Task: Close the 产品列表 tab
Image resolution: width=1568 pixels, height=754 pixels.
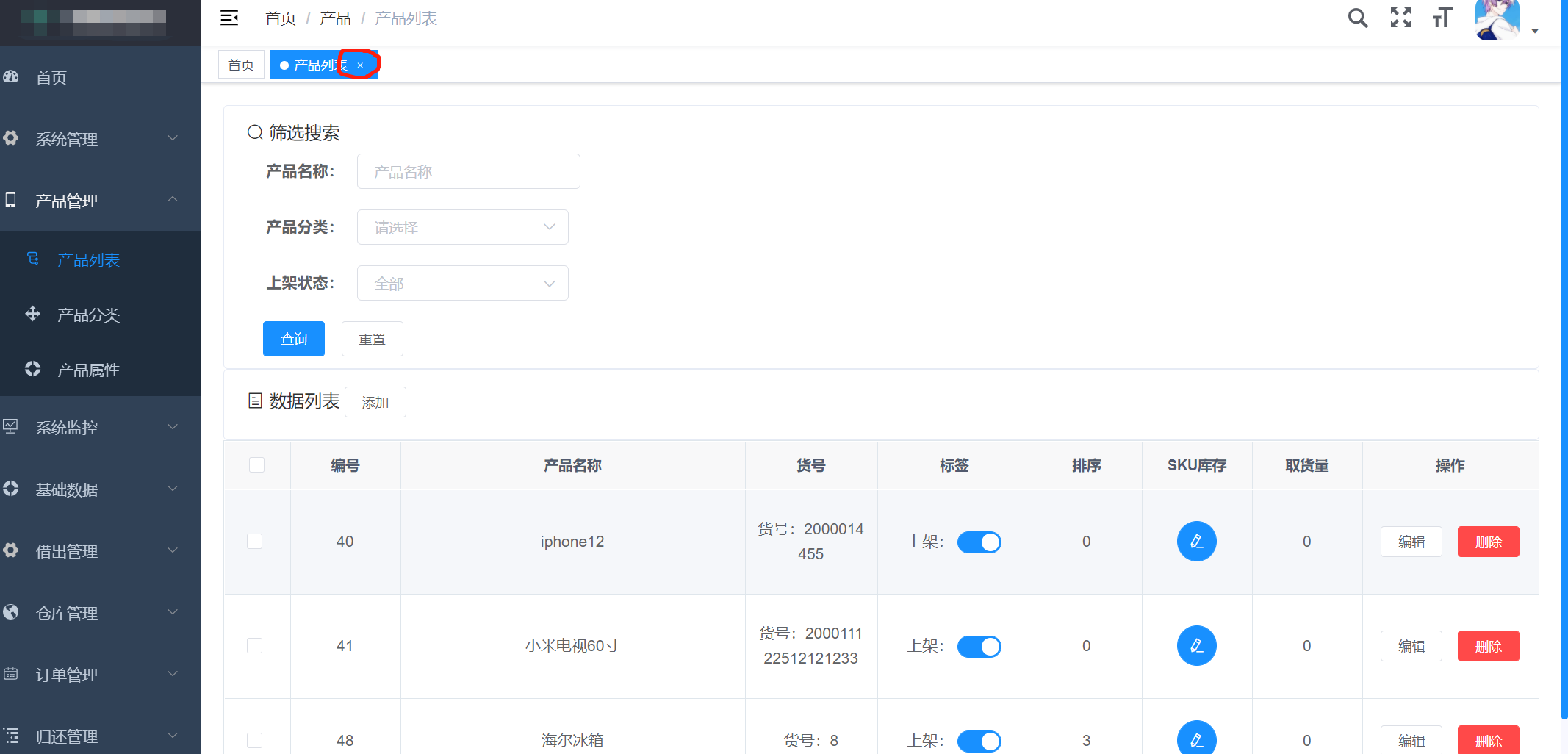Action: coord(360,65)
